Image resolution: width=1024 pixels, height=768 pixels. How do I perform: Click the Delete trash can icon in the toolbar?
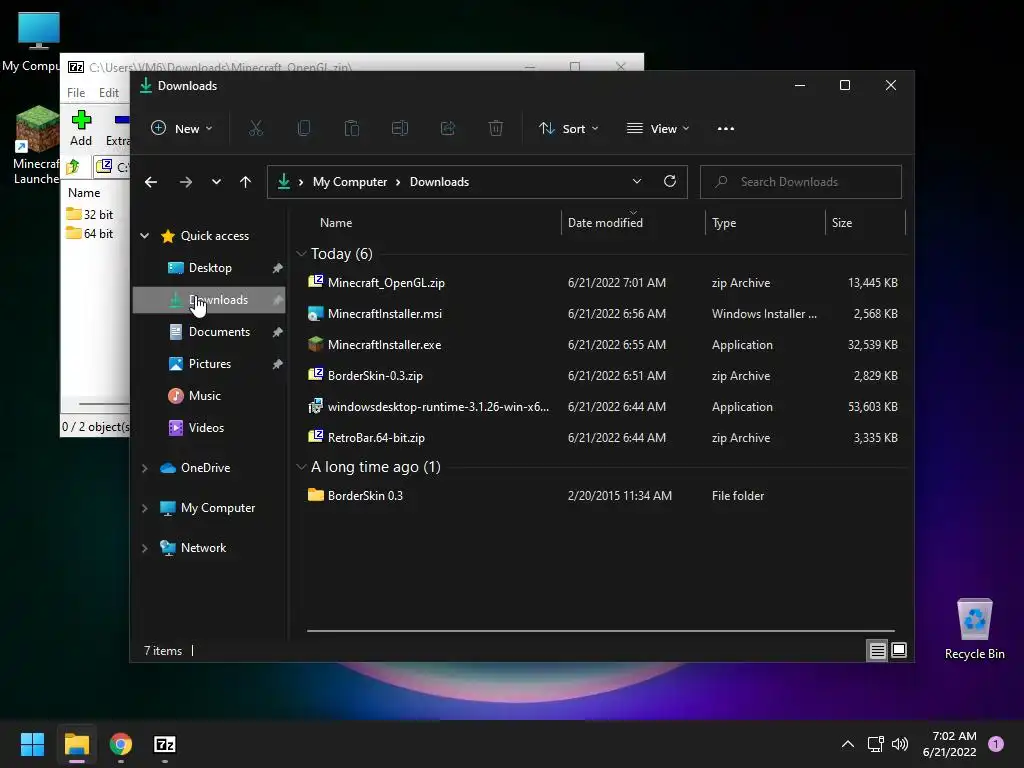(496, 129)
